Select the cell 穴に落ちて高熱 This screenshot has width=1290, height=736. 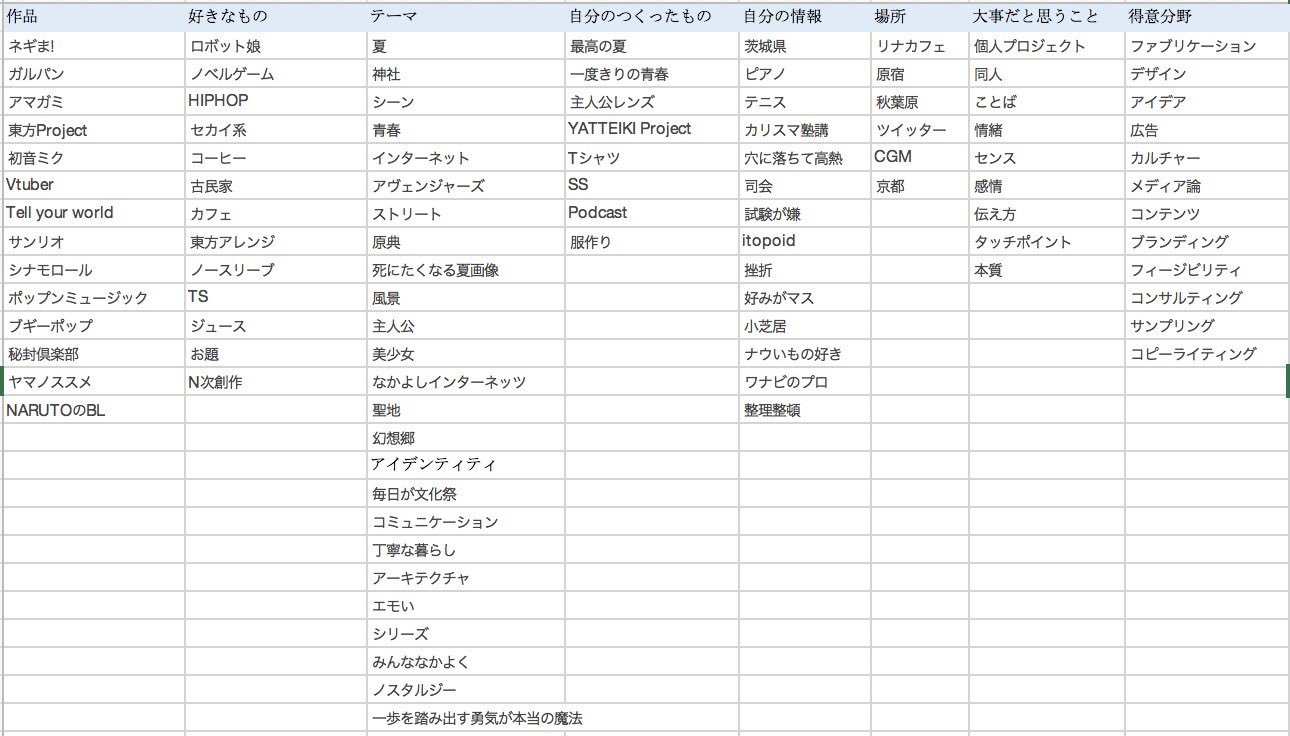(x=805, y=158)
